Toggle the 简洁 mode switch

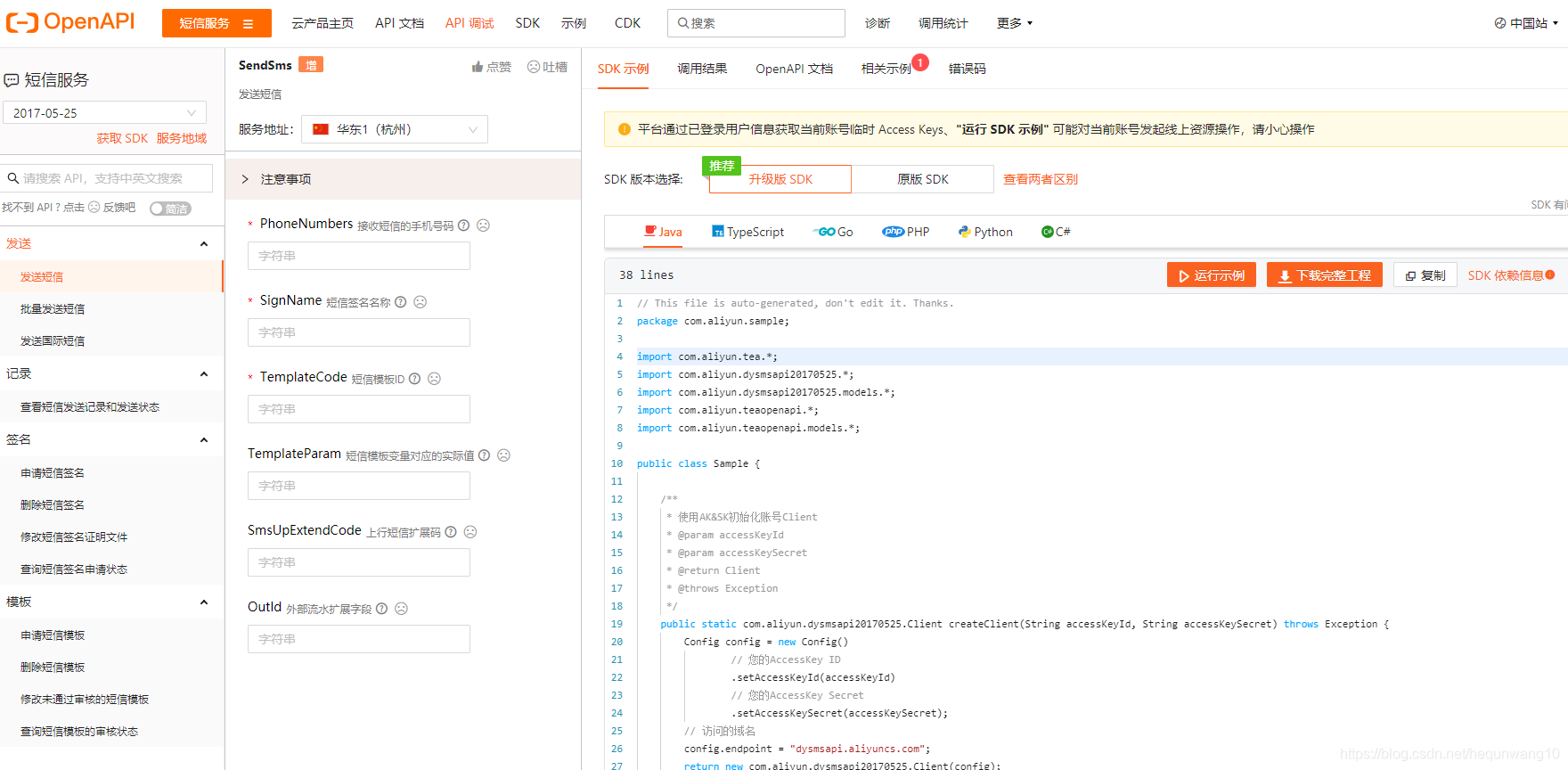tap(170, 209)
